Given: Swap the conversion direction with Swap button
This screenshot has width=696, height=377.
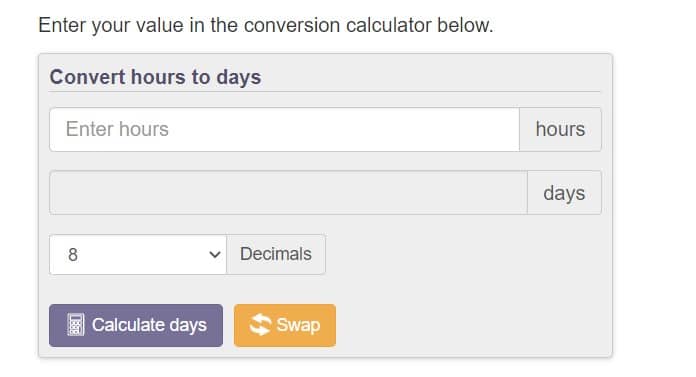Looking at the screenshot, I should pos(285,325).
